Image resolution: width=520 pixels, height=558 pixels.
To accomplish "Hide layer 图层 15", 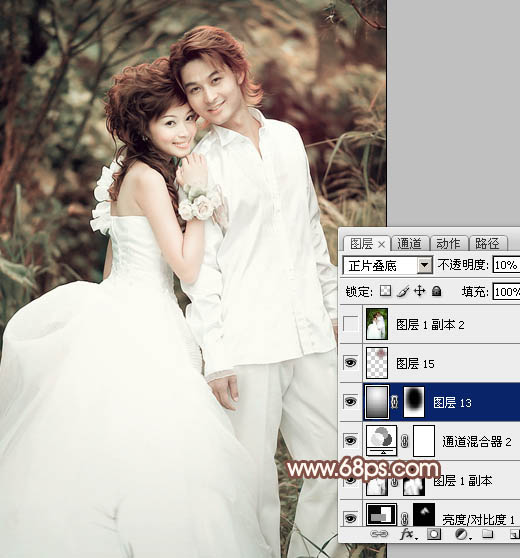I will (350, 363).
